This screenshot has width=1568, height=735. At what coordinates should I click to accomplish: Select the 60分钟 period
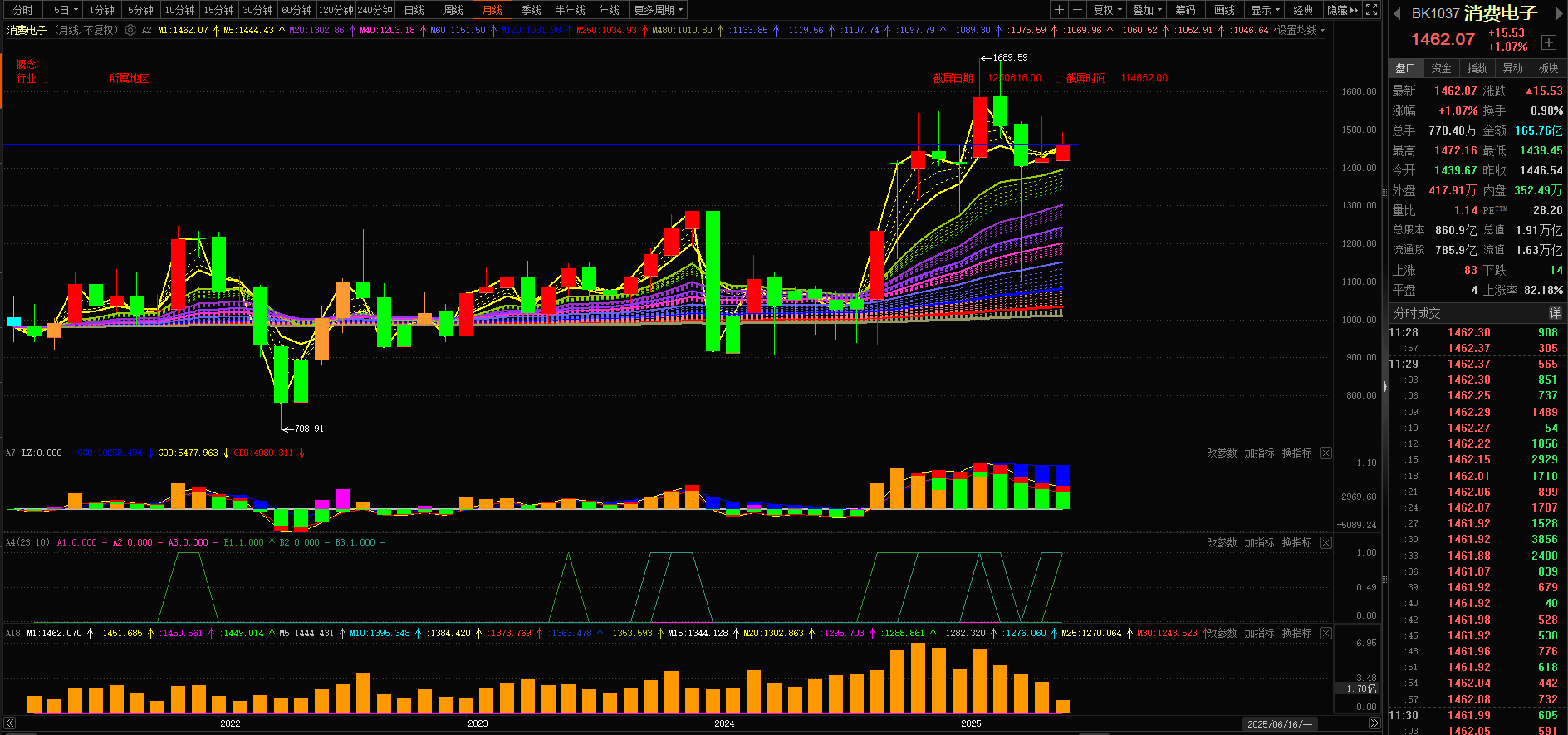(x=297, y=10)
